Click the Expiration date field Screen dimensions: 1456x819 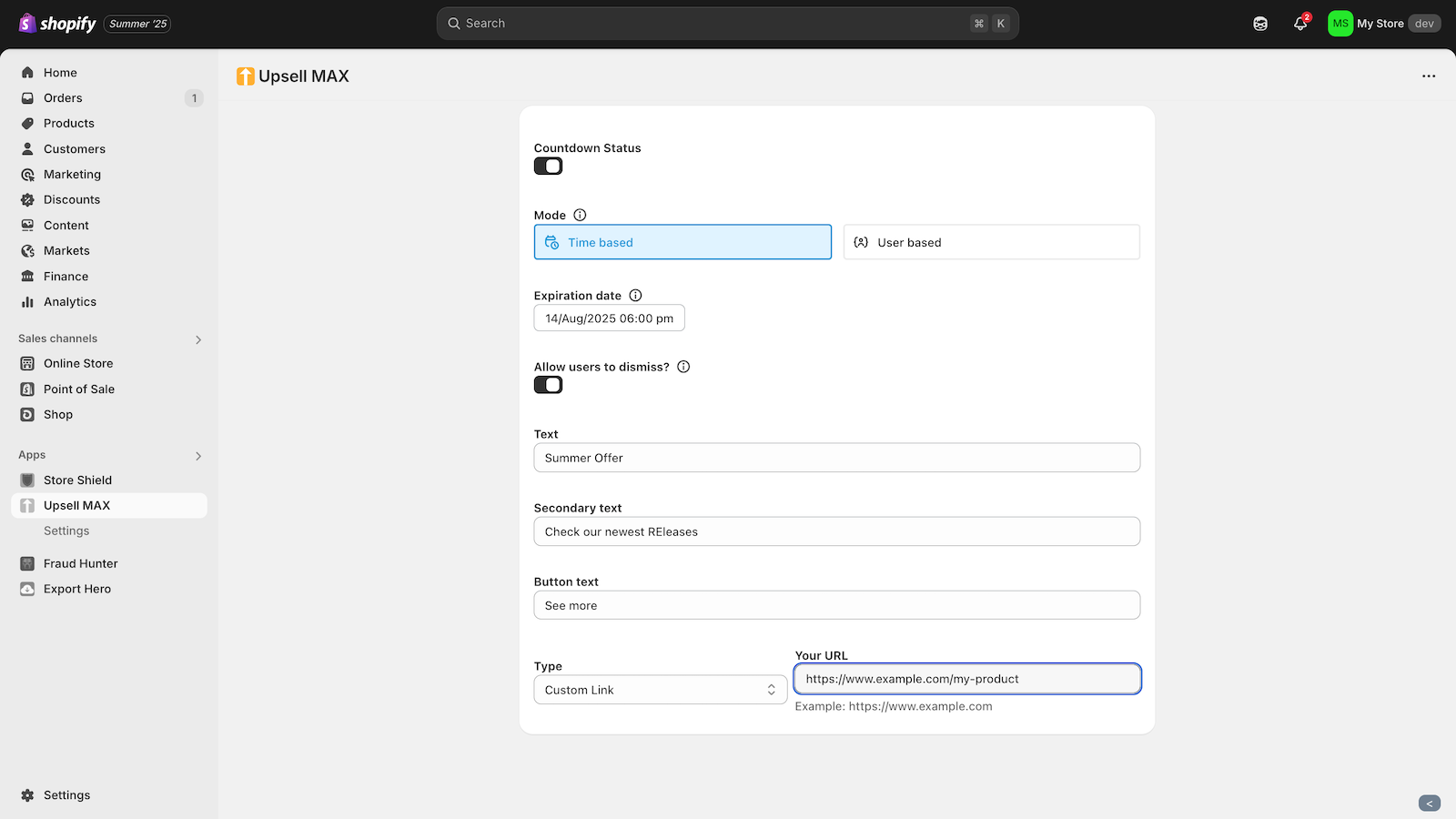608,318
